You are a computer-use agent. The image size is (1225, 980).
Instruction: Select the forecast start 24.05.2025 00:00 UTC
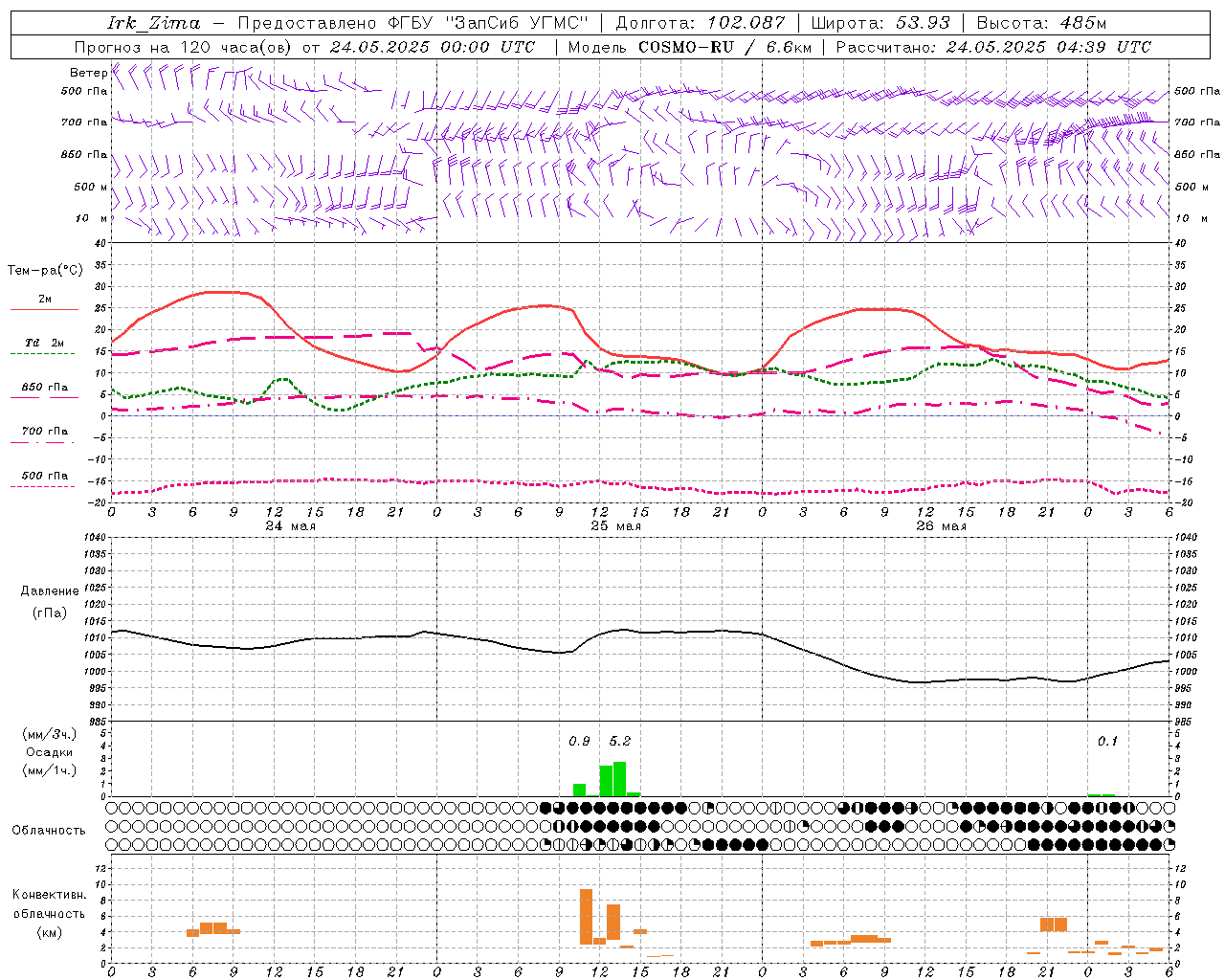tap(432, 47)
